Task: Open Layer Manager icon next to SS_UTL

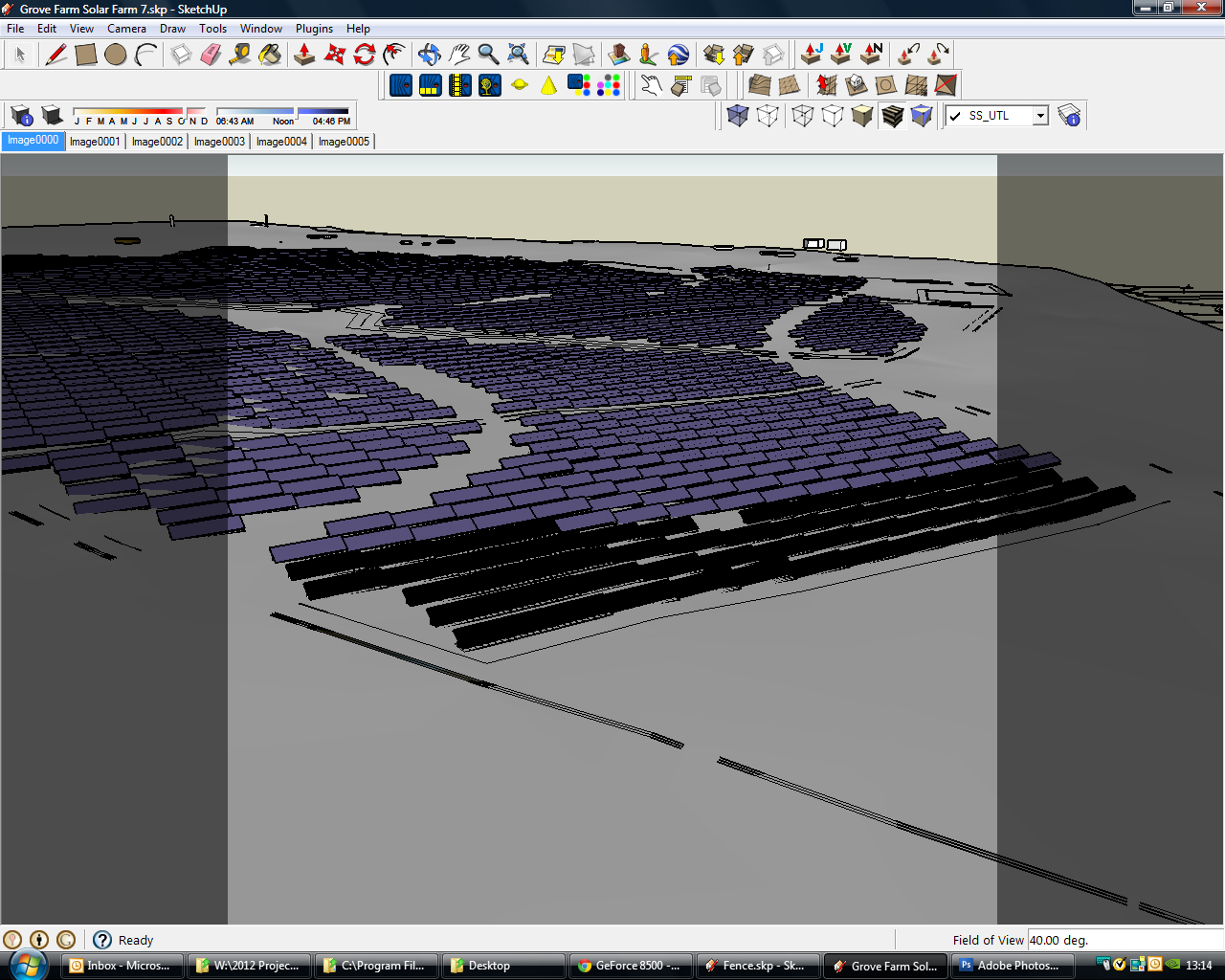Action: 1069,116
